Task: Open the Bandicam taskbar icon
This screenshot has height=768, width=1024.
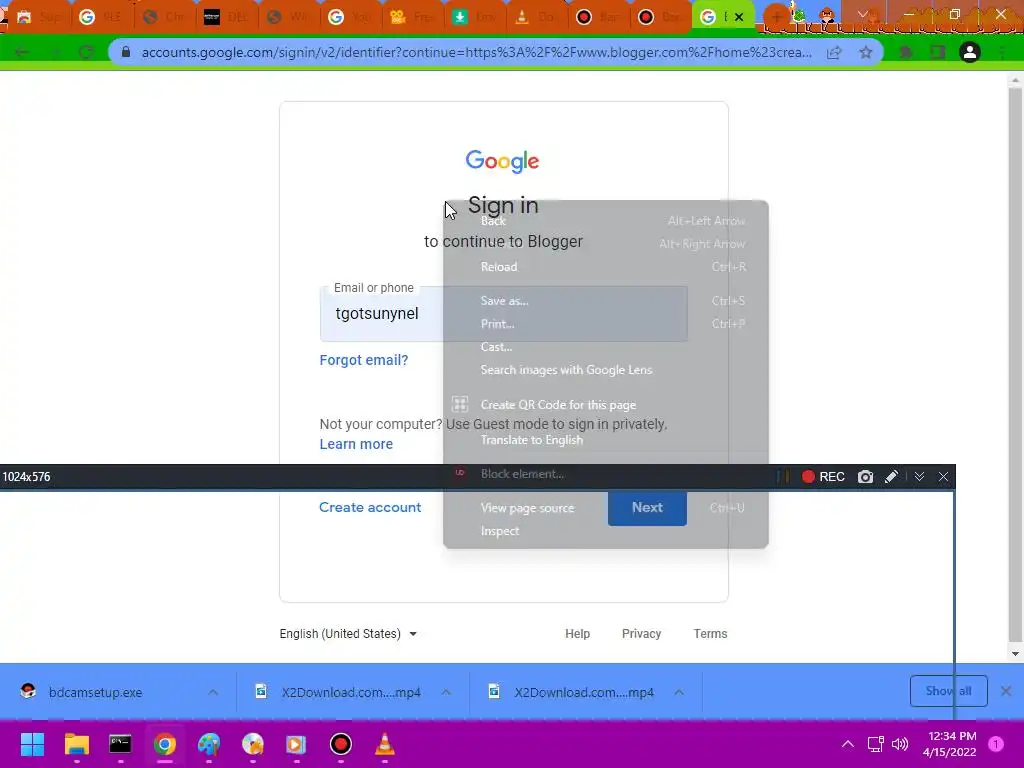Action: pyautogui.click(x=340, y=744)
